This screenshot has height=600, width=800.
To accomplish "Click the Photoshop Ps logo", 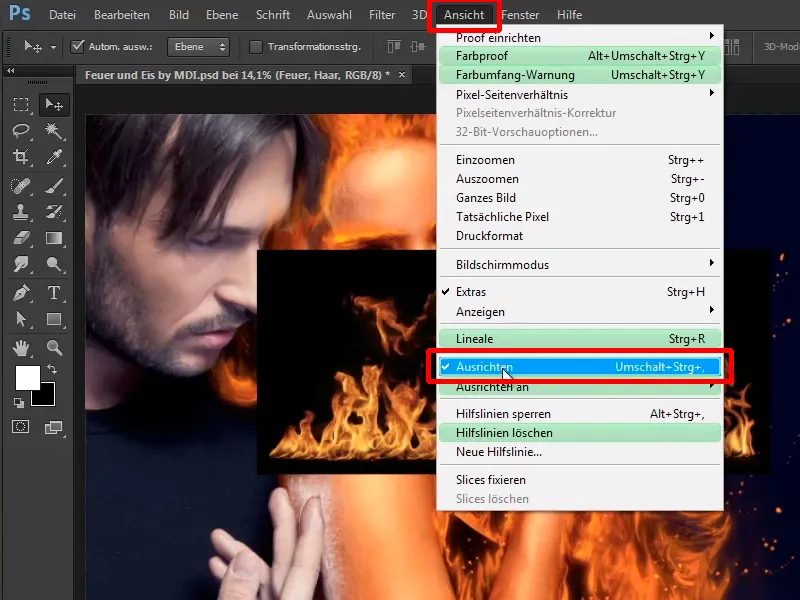I will (19, 13).
